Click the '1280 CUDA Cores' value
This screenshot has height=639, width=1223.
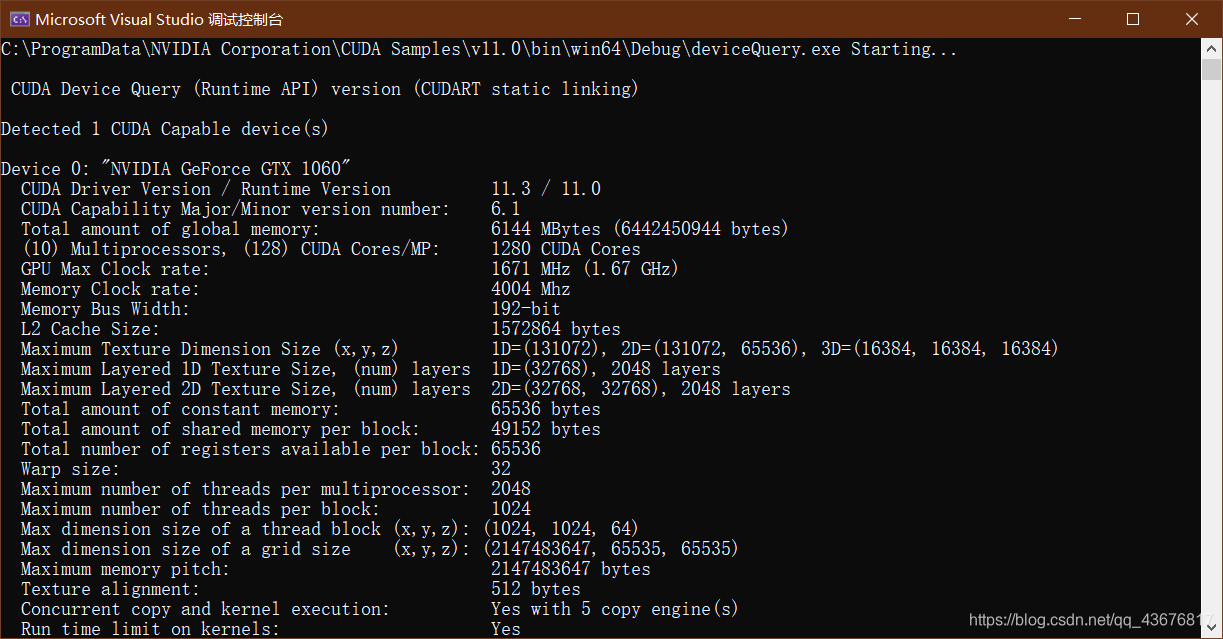566,249
